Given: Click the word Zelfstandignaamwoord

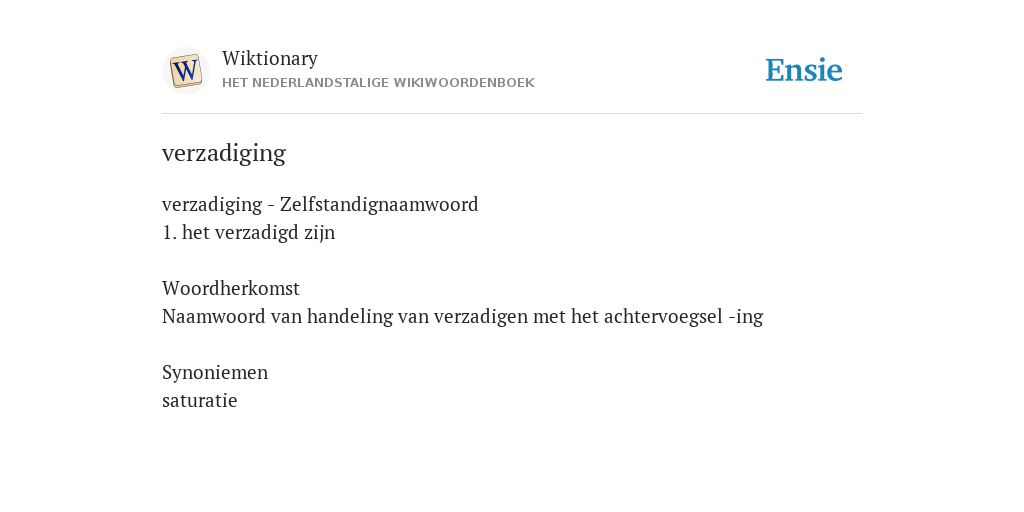Looking at the screenshot, I should 379,204.
